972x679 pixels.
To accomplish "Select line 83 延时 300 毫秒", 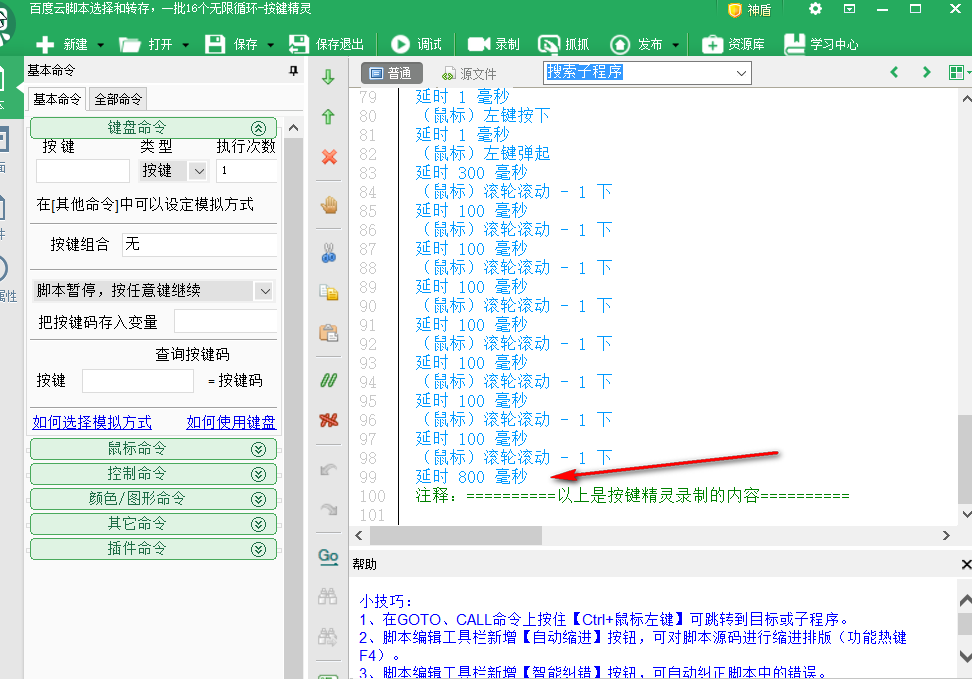I will (471, 172).
